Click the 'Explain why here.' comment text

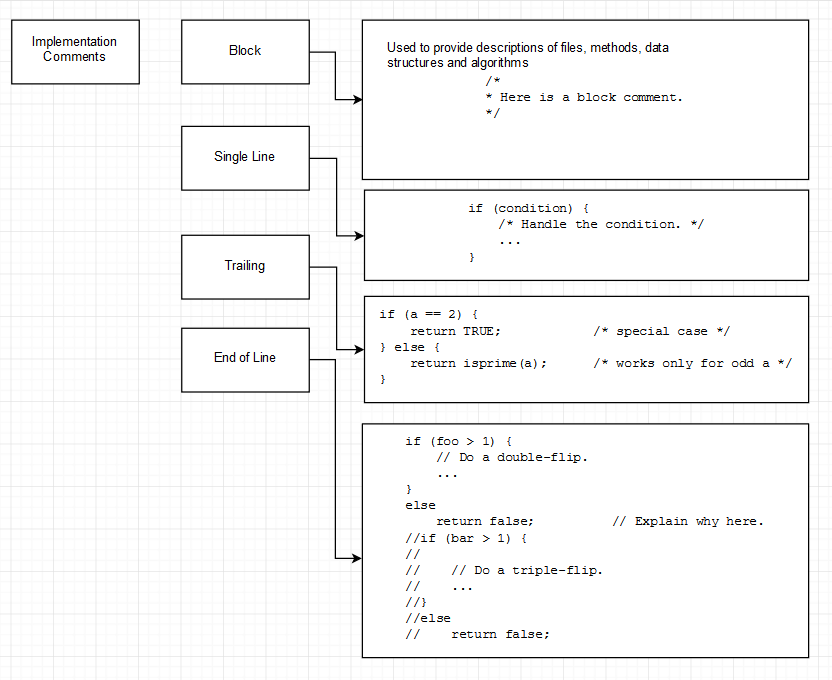tap(688, 521)
